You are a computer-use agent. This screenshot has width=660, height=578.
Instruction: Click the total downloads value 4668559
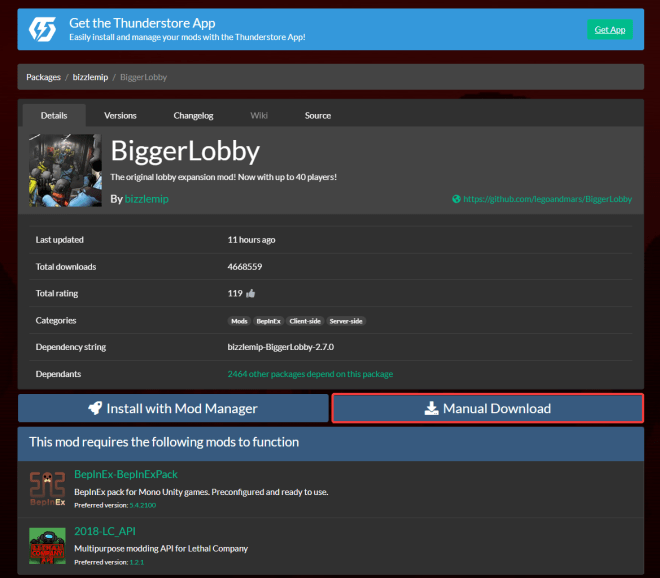pyautogui.click(x=245, y=266)
